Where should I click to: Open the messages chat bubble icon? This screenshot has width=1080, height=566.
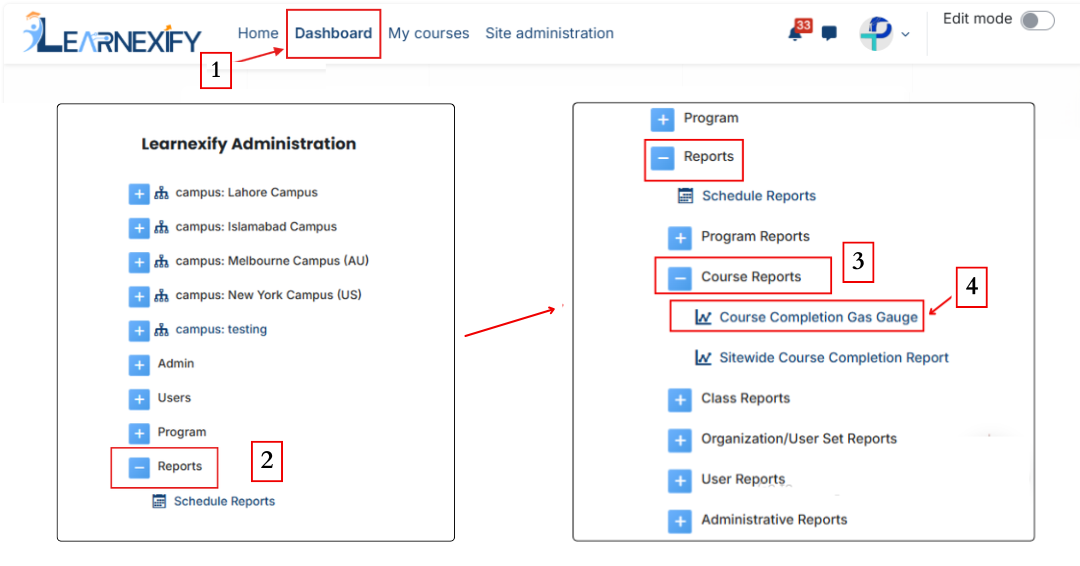click(x=829, y=33)
